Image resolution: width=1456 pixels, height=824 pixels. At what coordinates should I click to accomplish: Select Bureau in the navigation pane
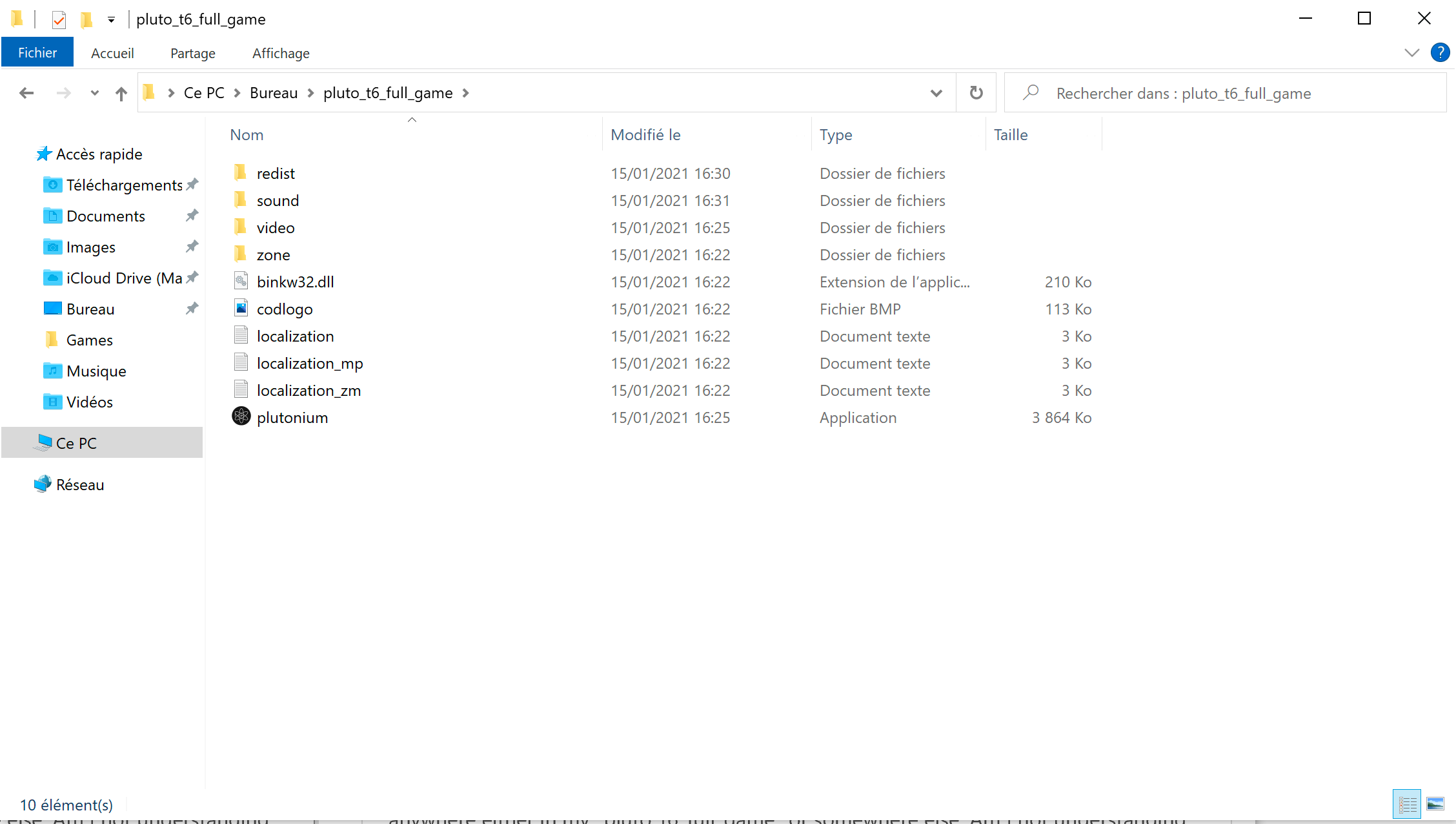pyautogui.click(x=90, y=309)
